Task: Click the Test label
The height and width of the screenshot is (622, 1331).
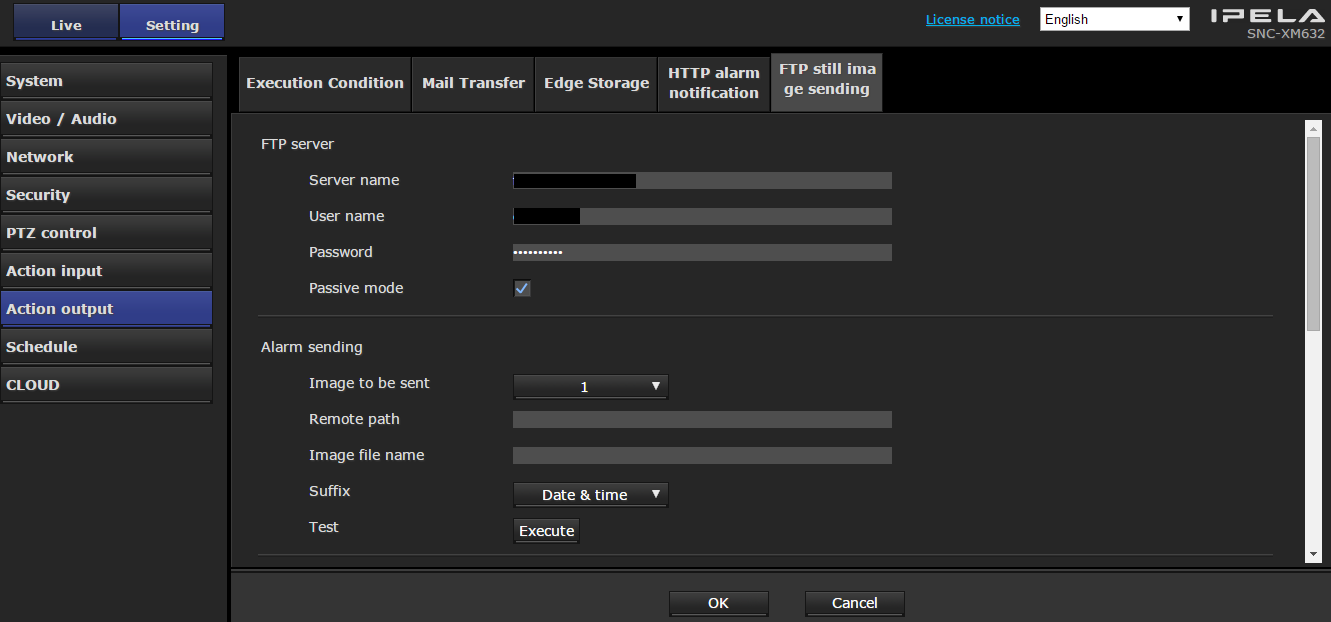Action: coord(324,527)
